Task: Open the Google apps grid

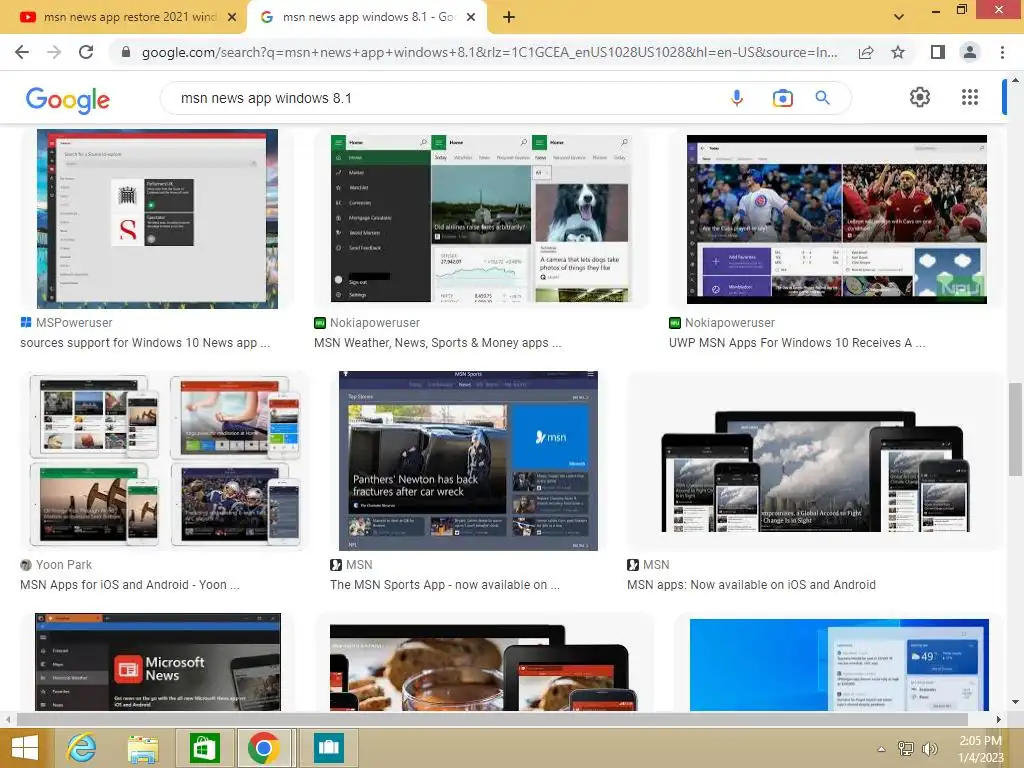Action: [970, 97]
